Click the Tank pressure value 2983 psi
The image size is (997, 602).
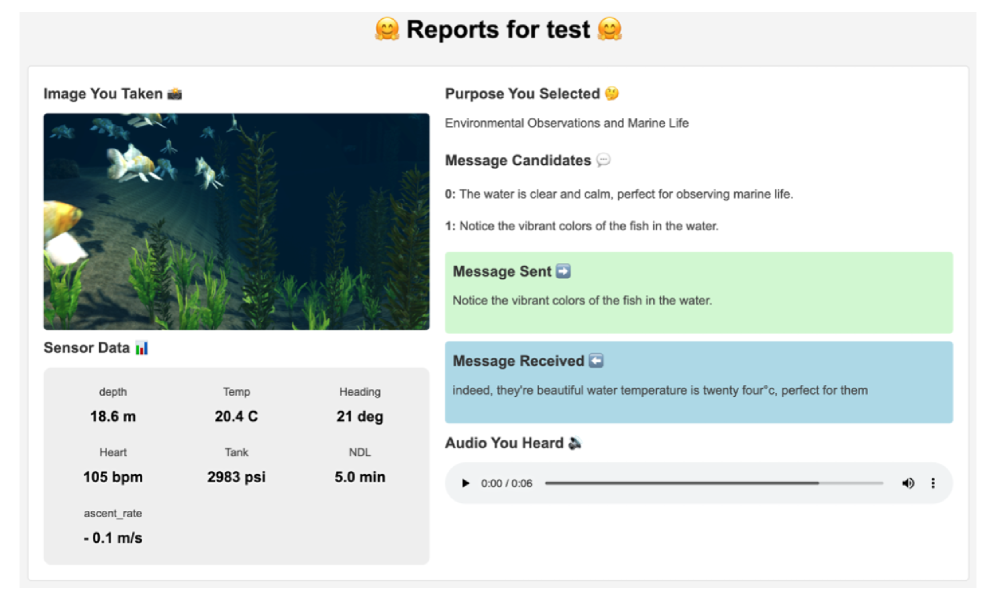pos(236,477)
